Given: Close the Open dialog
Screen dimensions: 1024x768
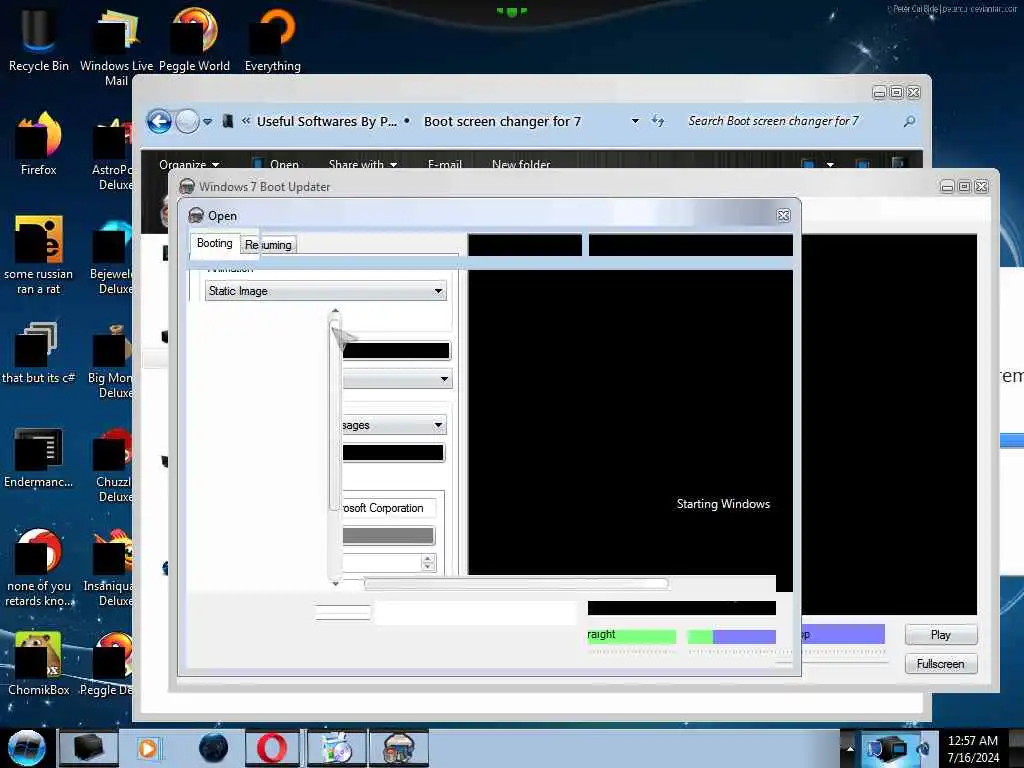Looking at the screenshot, I should (x=784, y=216).
